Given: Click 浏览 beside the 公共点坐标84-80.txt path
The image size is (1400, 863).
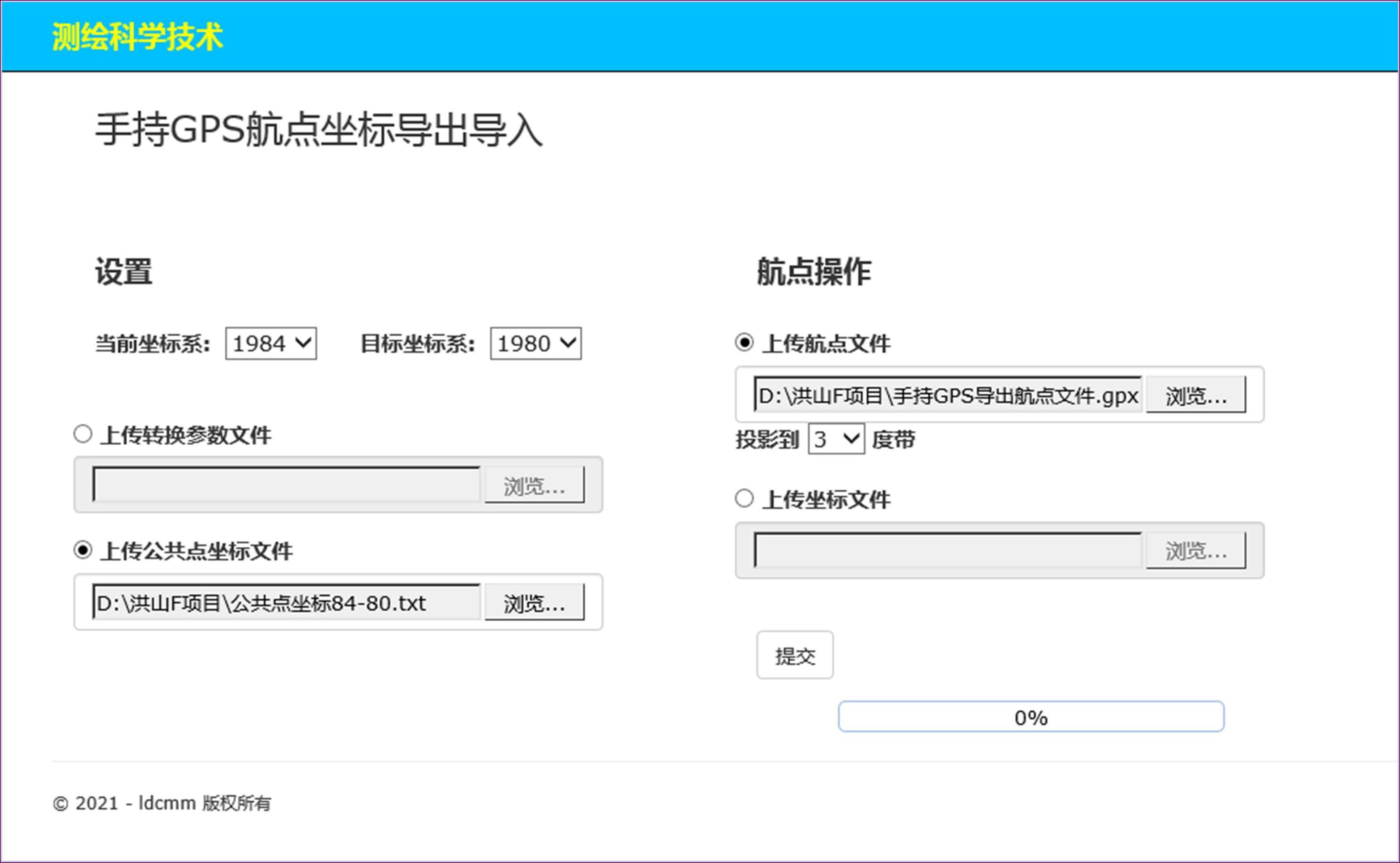Looking at the screenshot, I should click(x=533, y=602).
